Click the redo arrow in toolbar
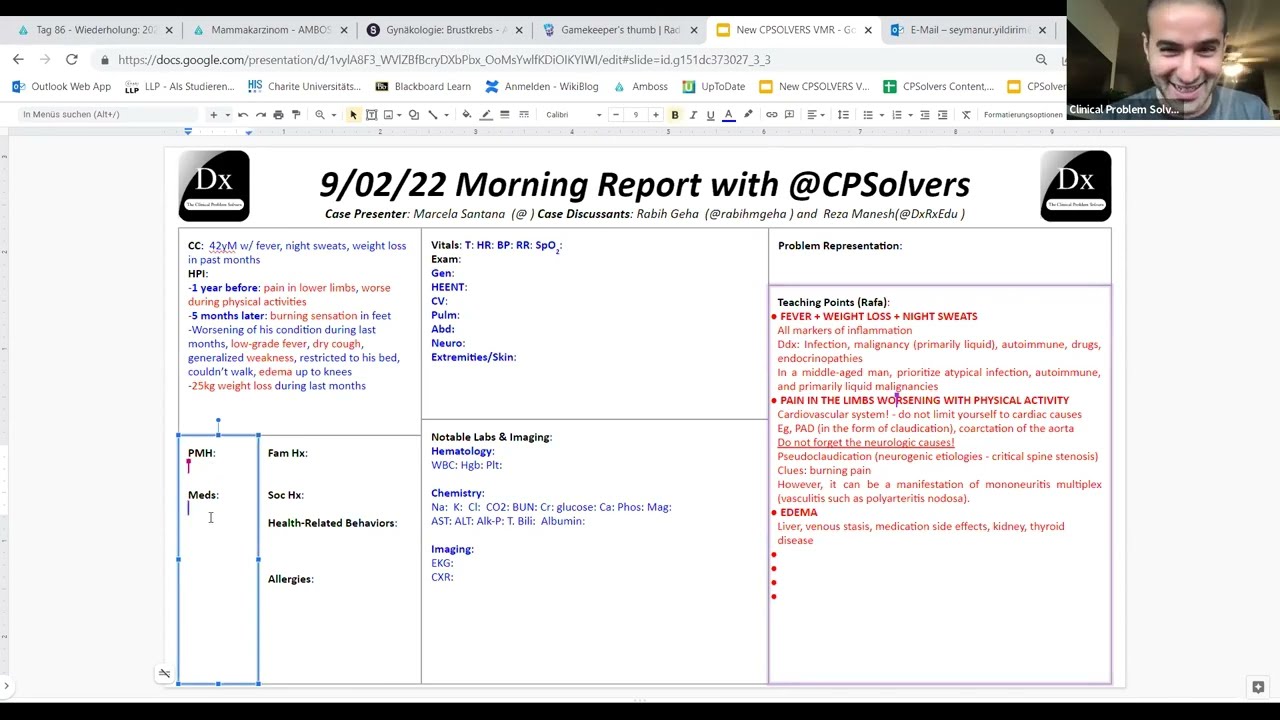 pos(261,115)
